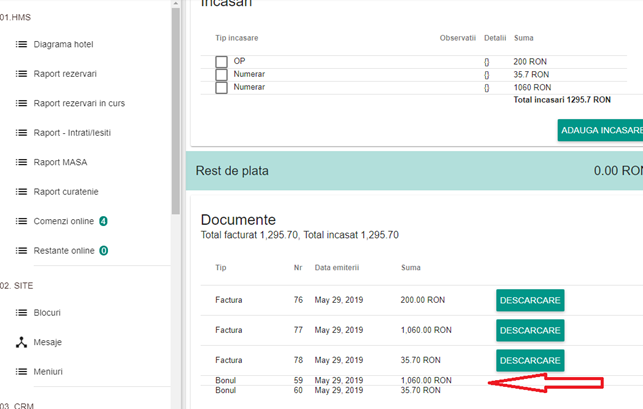Click the Rest de plata label
The width and height of the screenshot is (643, 409).
tap(232, 171)
